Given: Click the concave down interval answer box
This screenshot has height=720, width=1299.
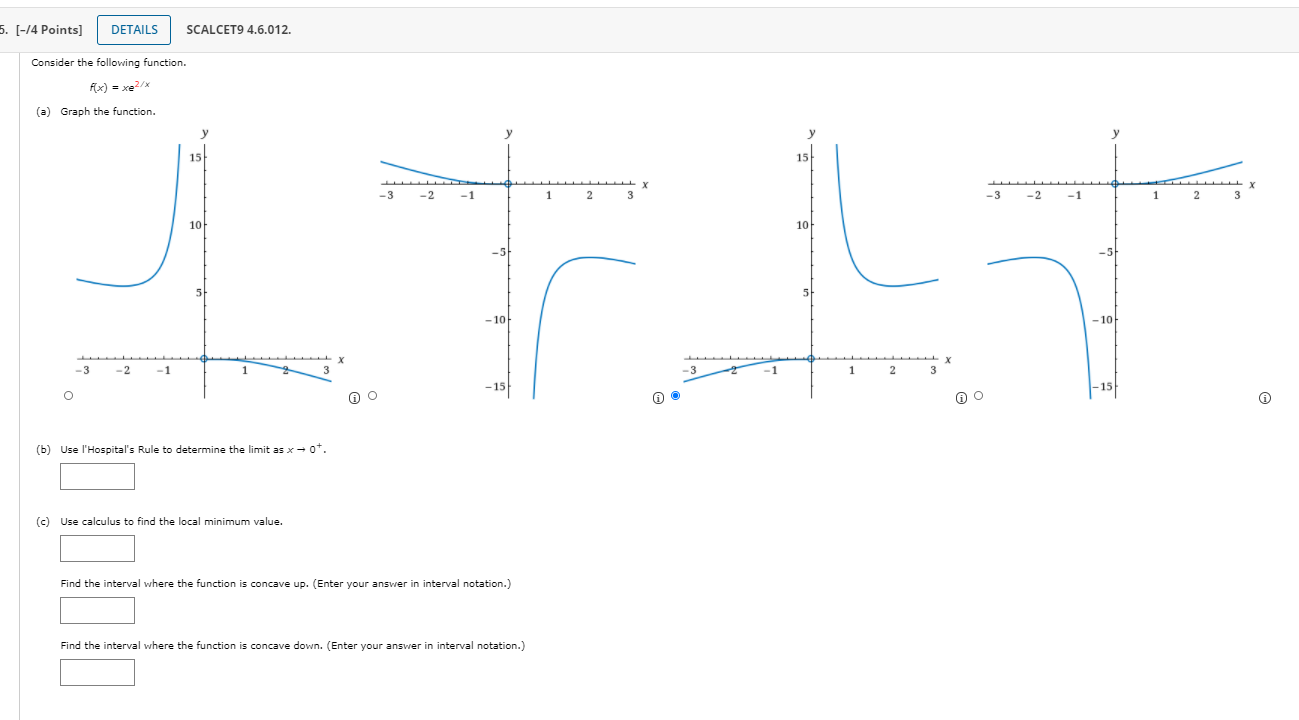Looking at the screenshot, I should (97, 672).
